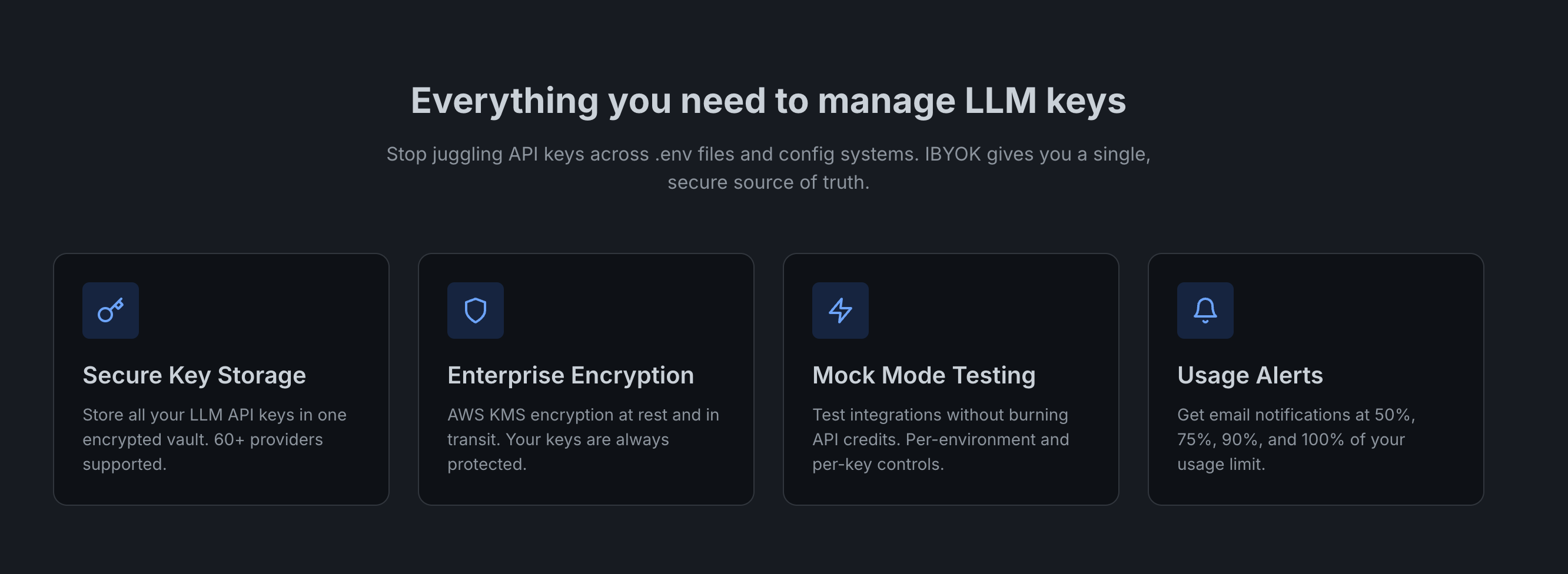
Task: Click the shield icon for Enterprise Encryption
Action: 476,310
